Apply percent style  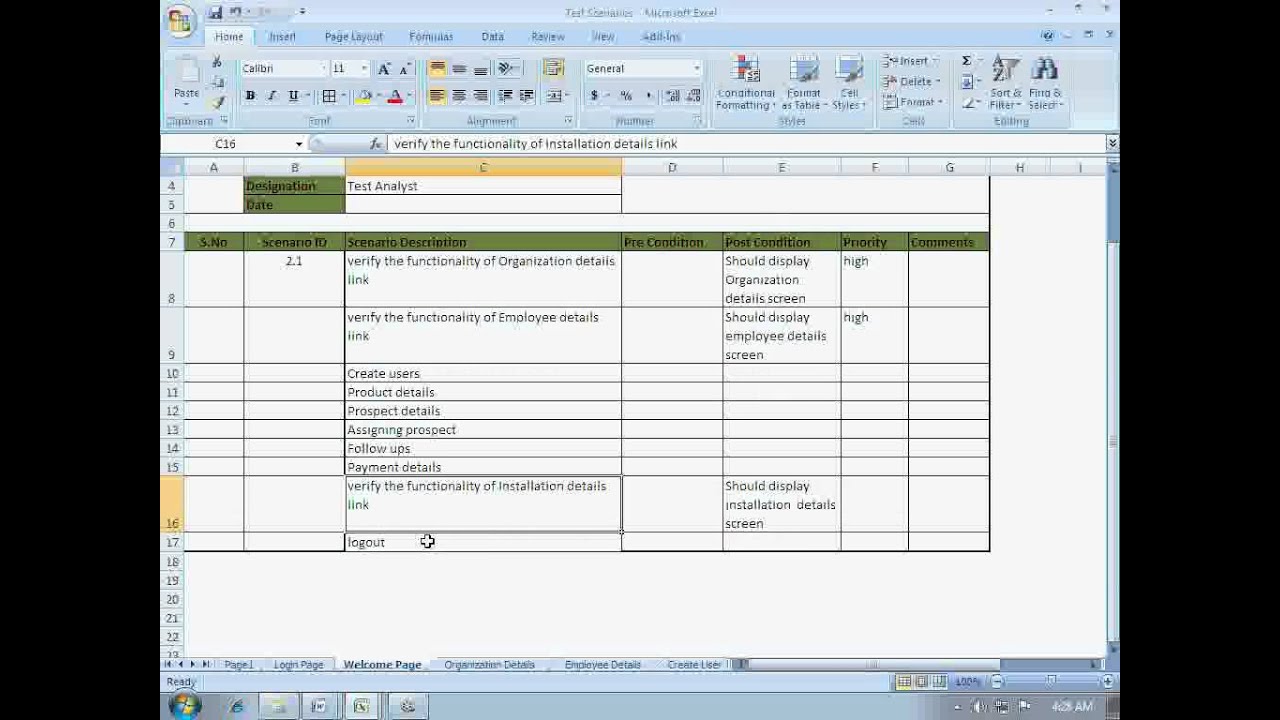[x=626, y=96]
